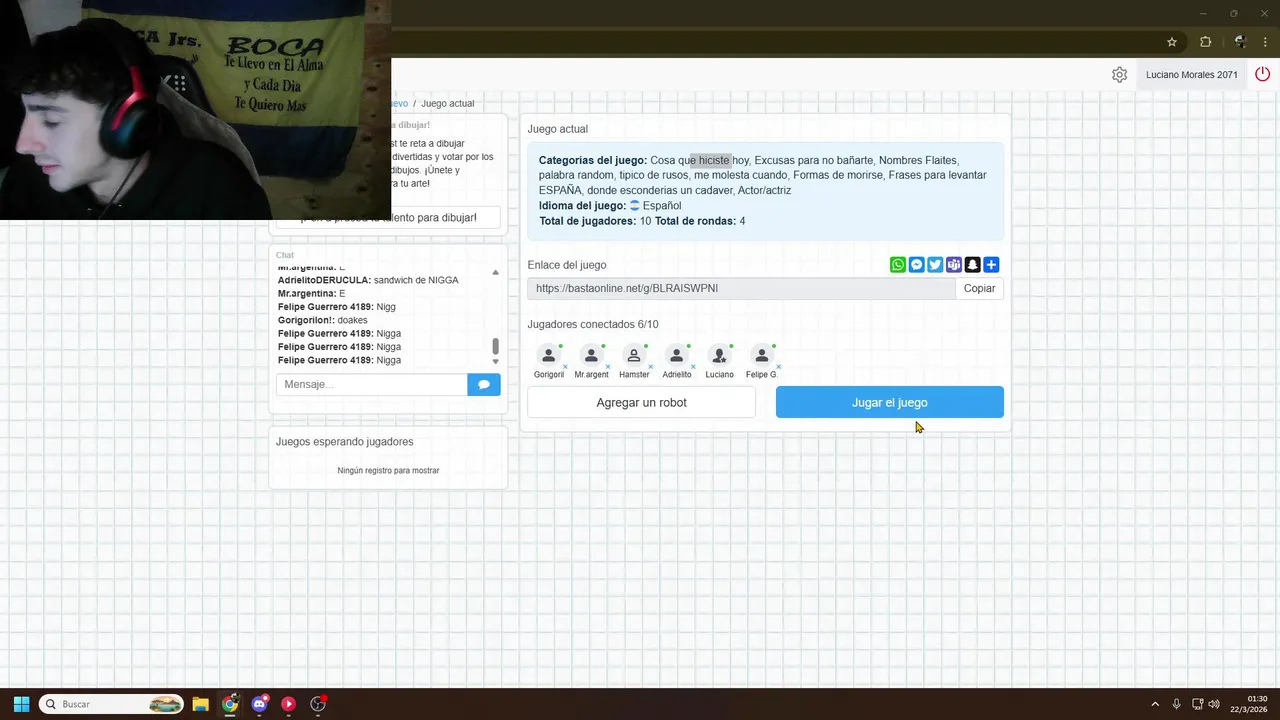This screenshot has height=720, width=1280.
Task: Select Gorigoril player avatar
Action: click(x=548, y=355)
